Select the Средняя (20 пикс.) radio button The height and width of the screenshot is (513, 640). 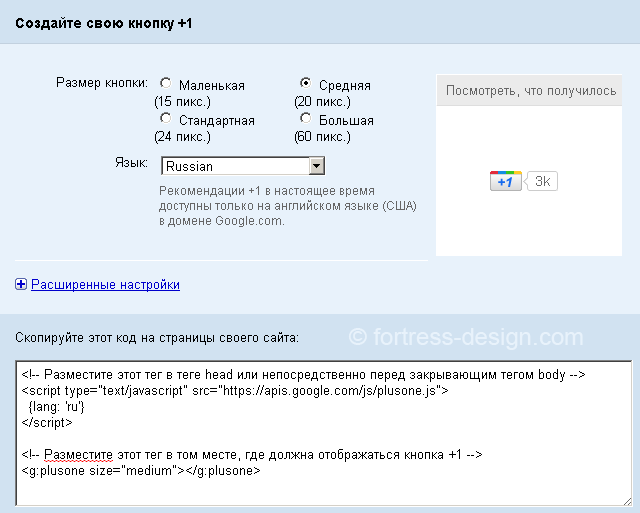tap(305, 83)
